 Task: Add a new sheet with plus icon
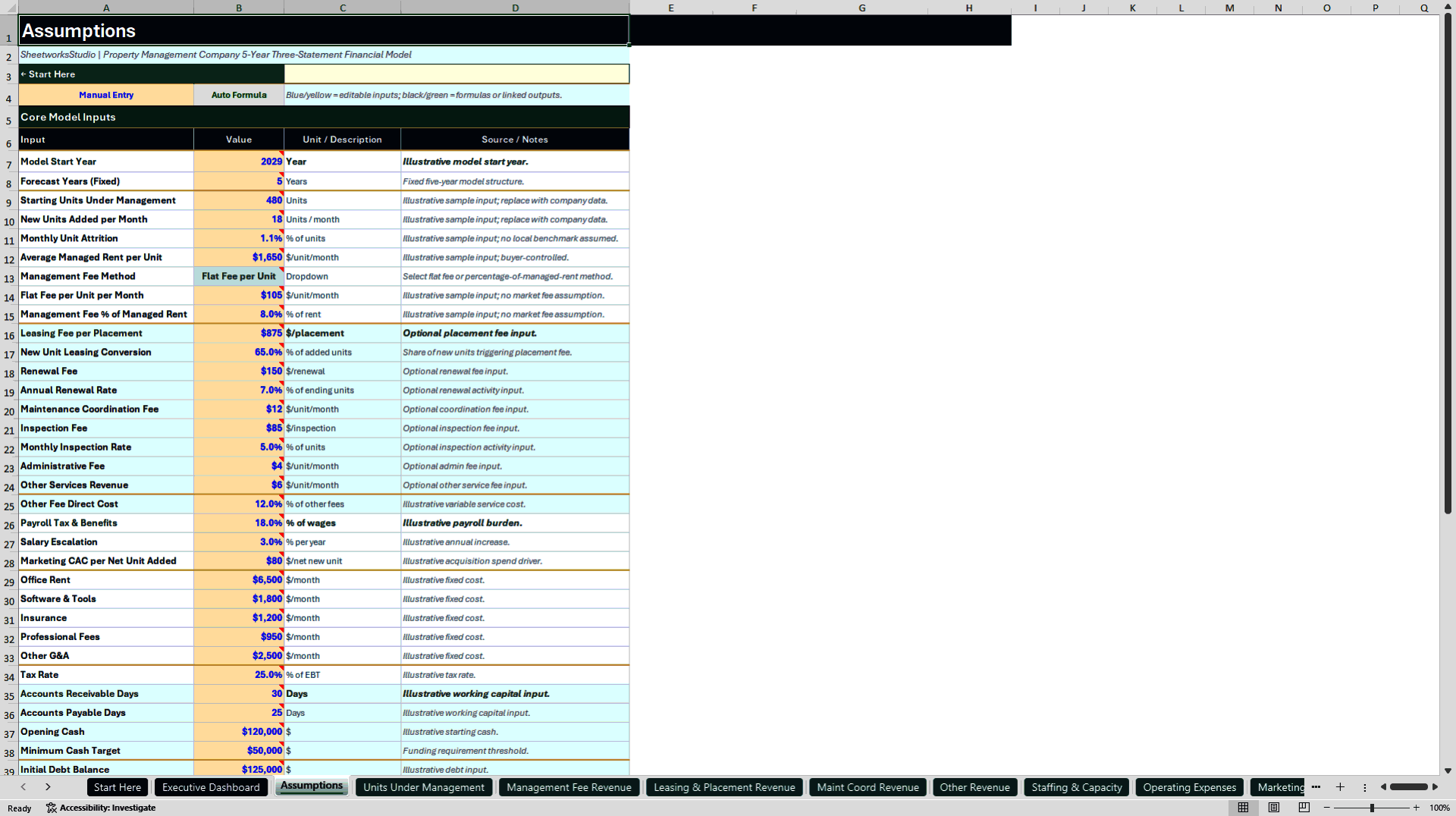1340,787
